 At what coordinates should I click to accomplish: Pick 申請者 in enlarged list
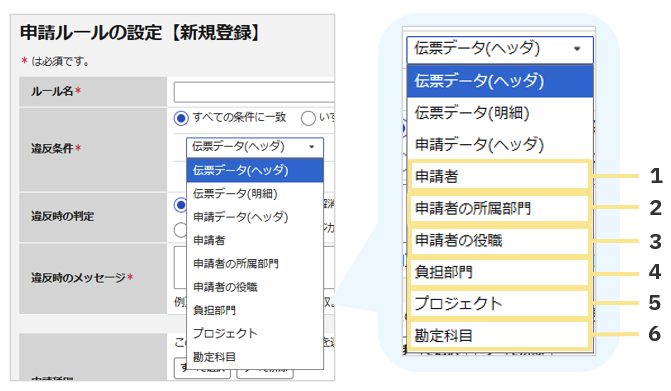point(500,176)
